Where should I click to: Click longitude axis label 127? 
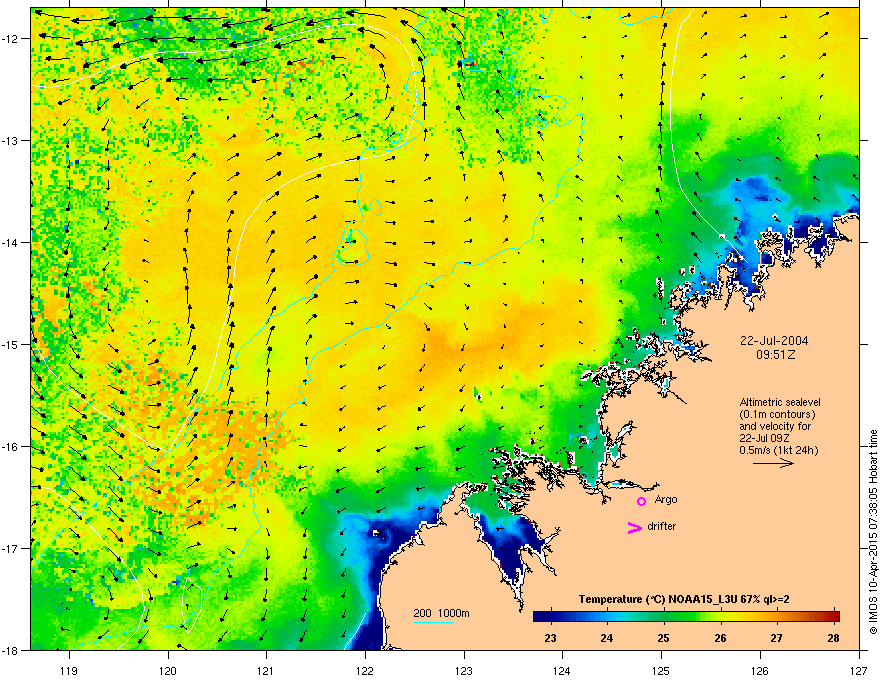tap(859, 670)
